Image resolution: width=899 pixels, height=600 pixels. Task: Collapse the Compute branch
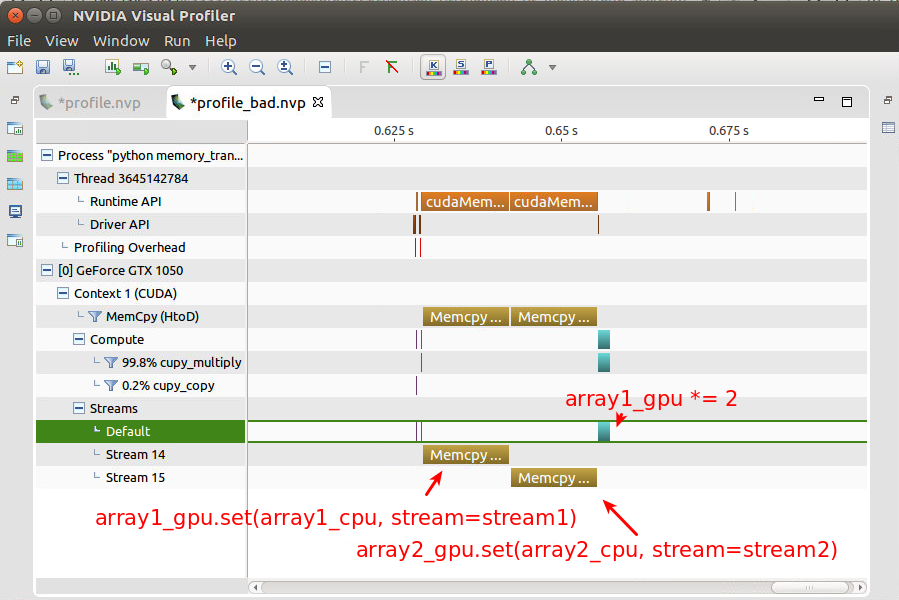(x=77, y=339)
